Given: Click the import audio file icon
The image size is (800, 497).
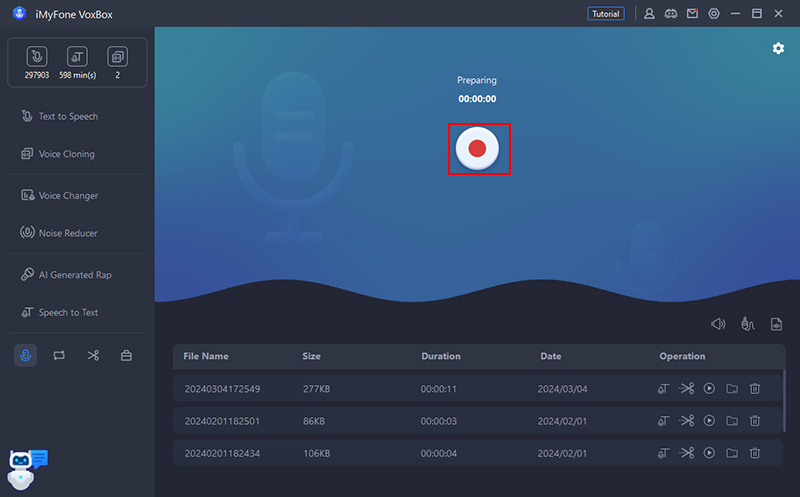Looking at the screenshot, I should point(776,324).
